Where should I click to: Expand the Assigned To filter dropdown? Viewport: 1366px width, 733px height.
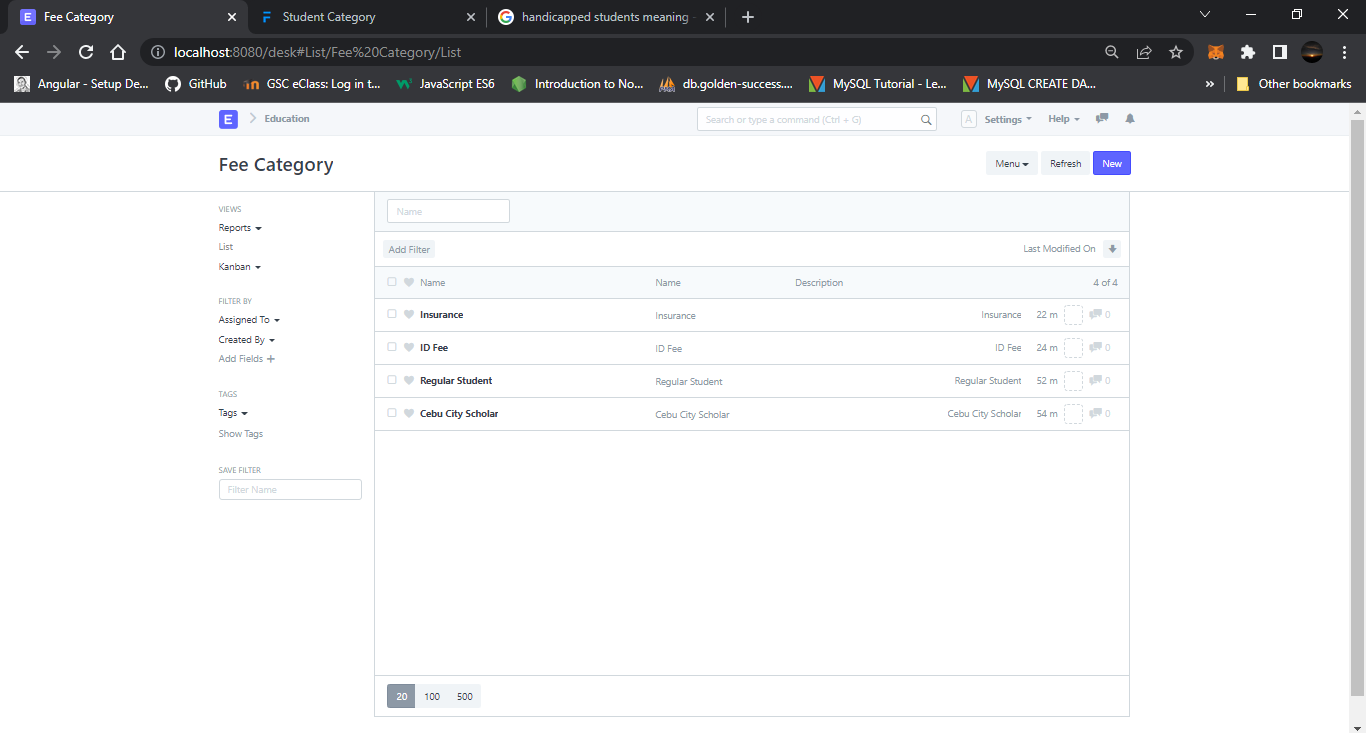click(249, 320)
